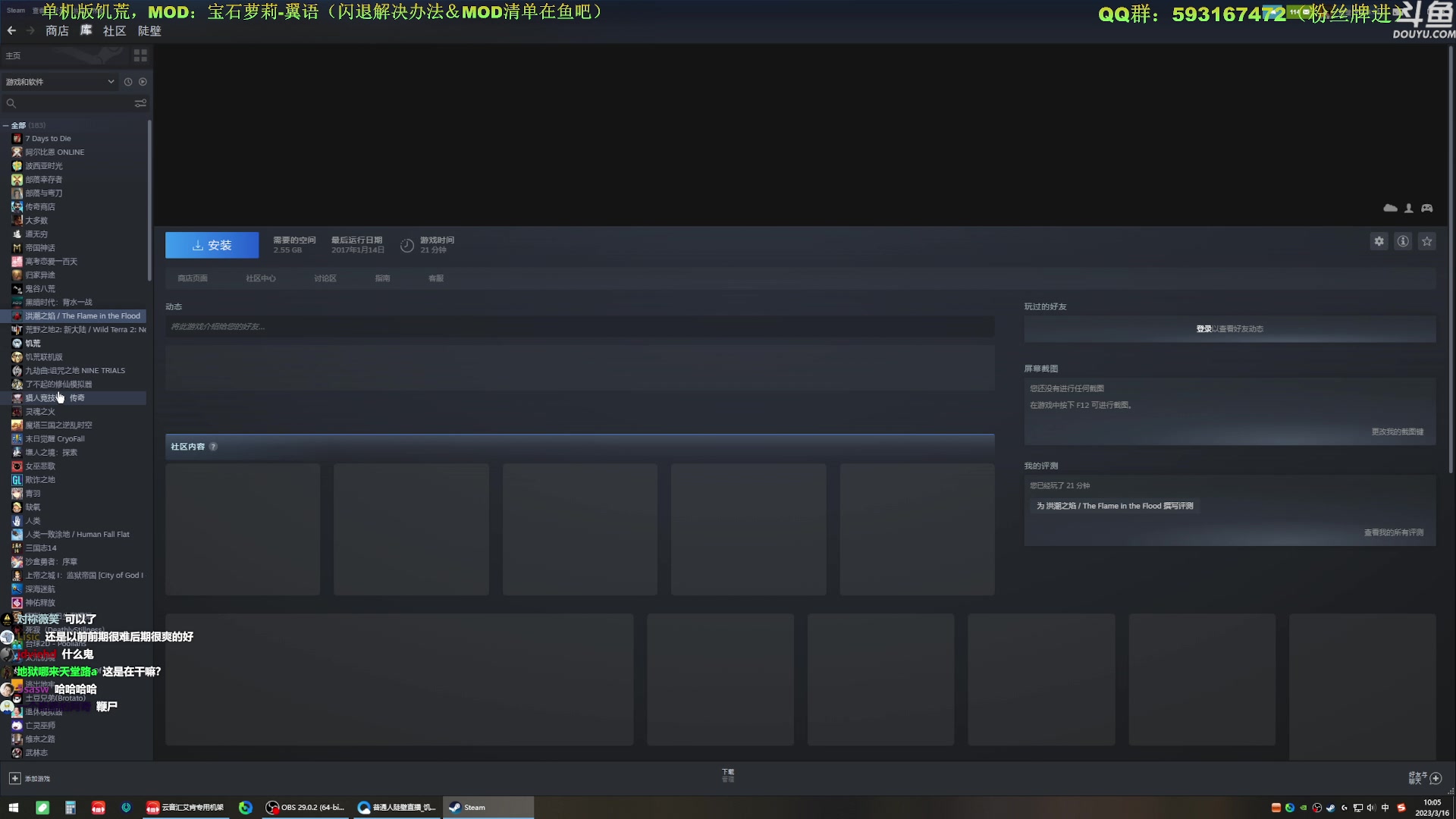Screen dimensions: 1456x819
Task: Click the blue 安装 install button
Action: point(212,245)
